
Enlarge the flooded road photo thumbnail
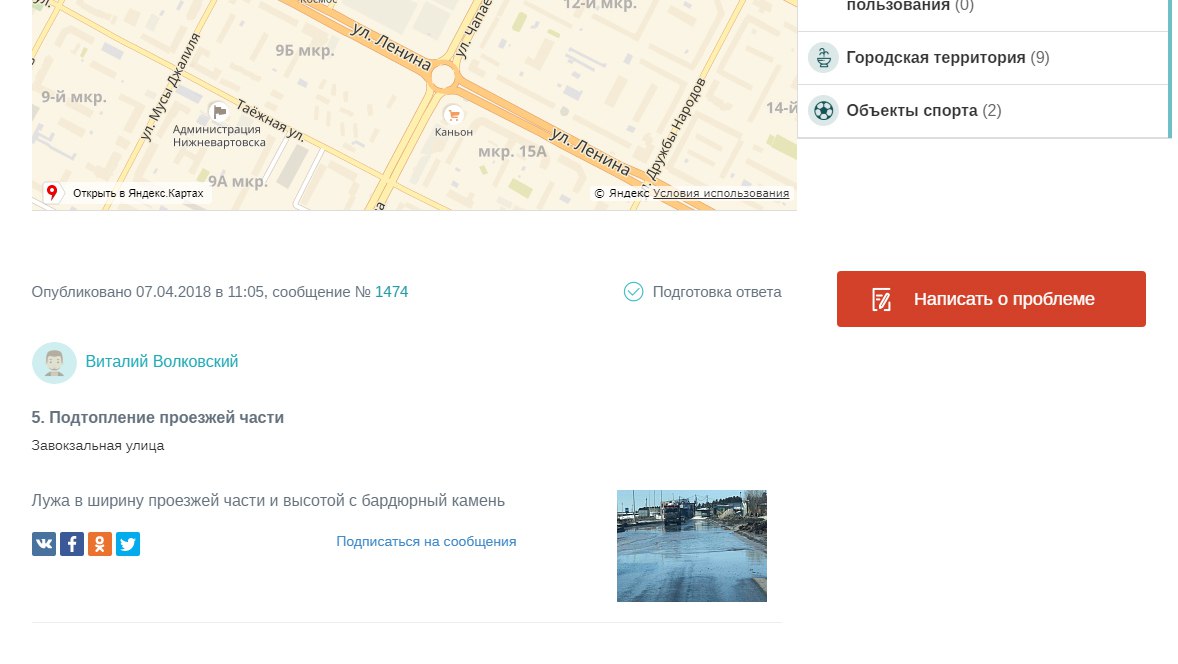pos(691,546)
